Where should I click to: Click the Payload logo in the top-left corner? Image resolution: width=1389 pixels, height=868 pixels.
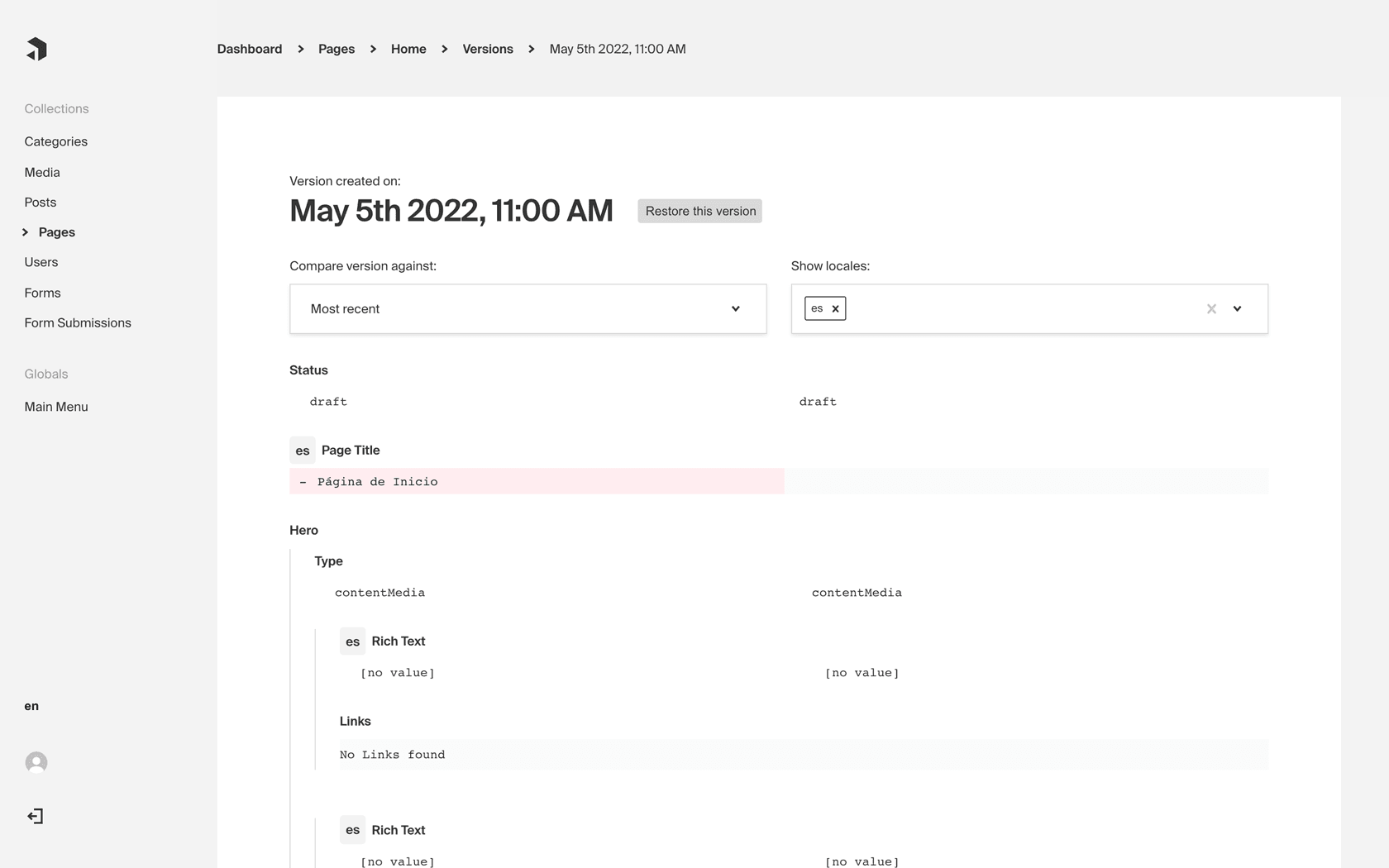(x=36, y=49)
